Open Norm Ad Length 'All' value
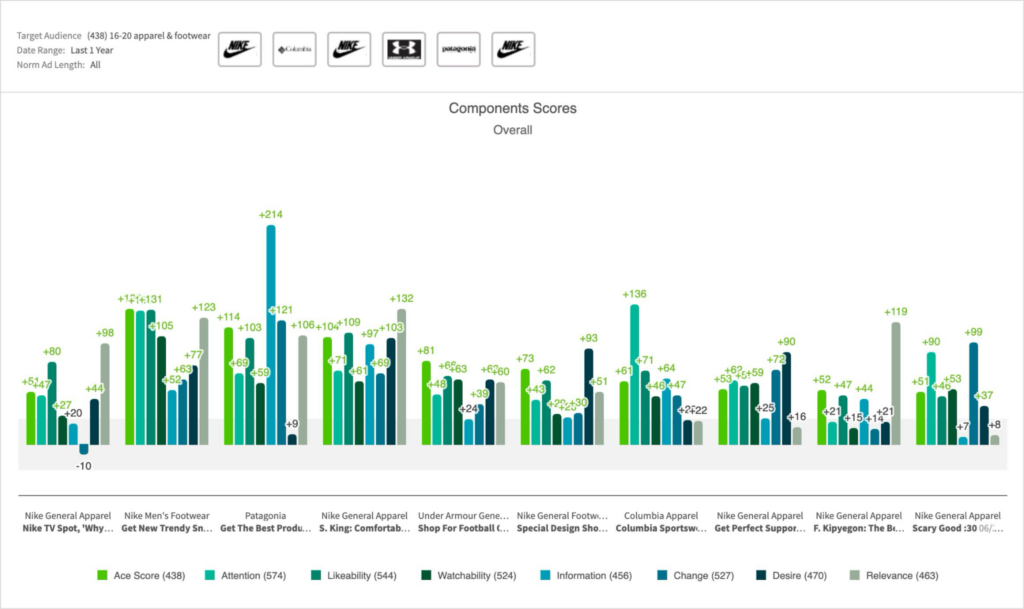Viewport: 1024px width, 609px height. coord(95,65)
